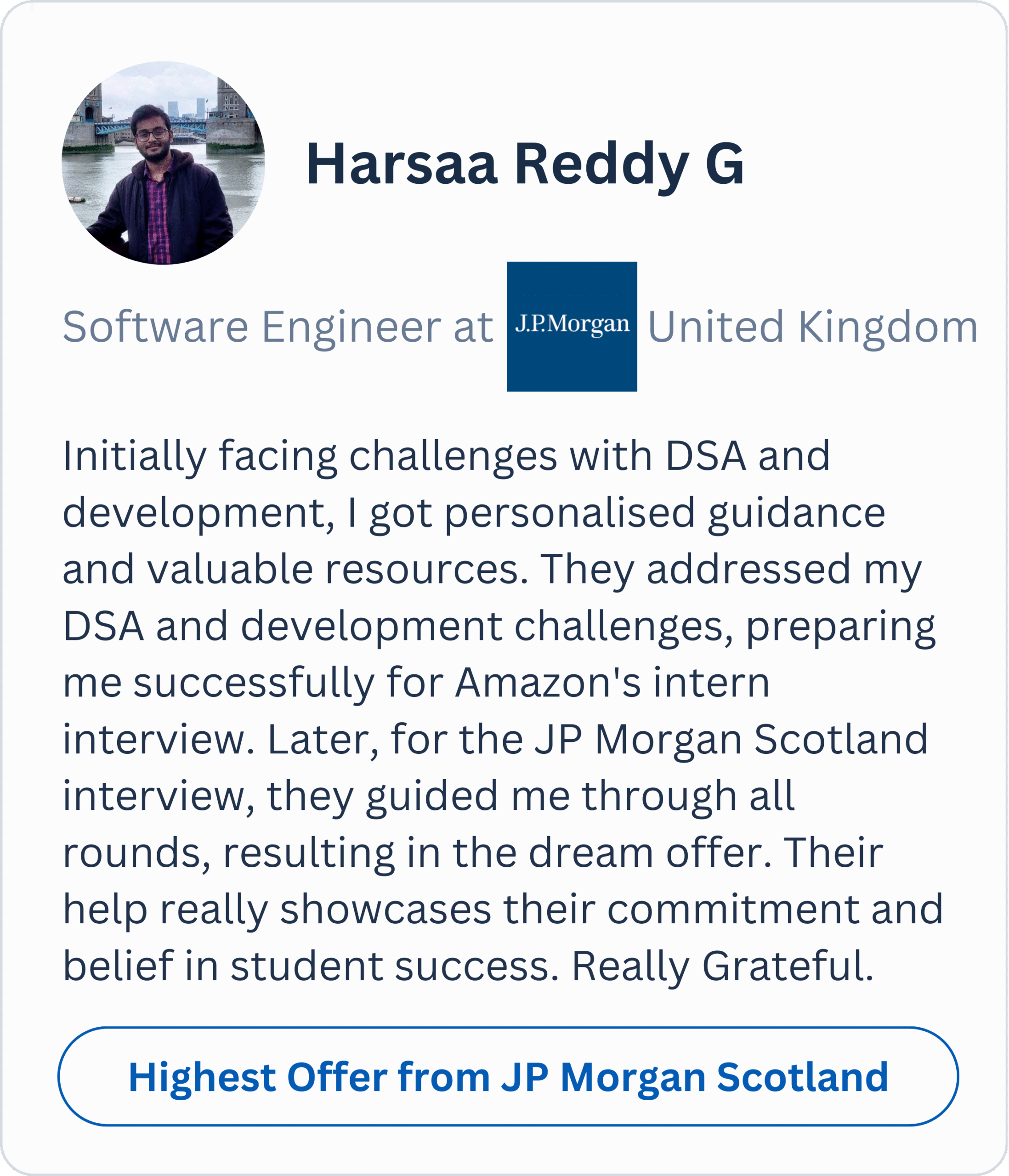
Task: Click the word Amazon's in the testimonial
Action: [x=548, y=683]
